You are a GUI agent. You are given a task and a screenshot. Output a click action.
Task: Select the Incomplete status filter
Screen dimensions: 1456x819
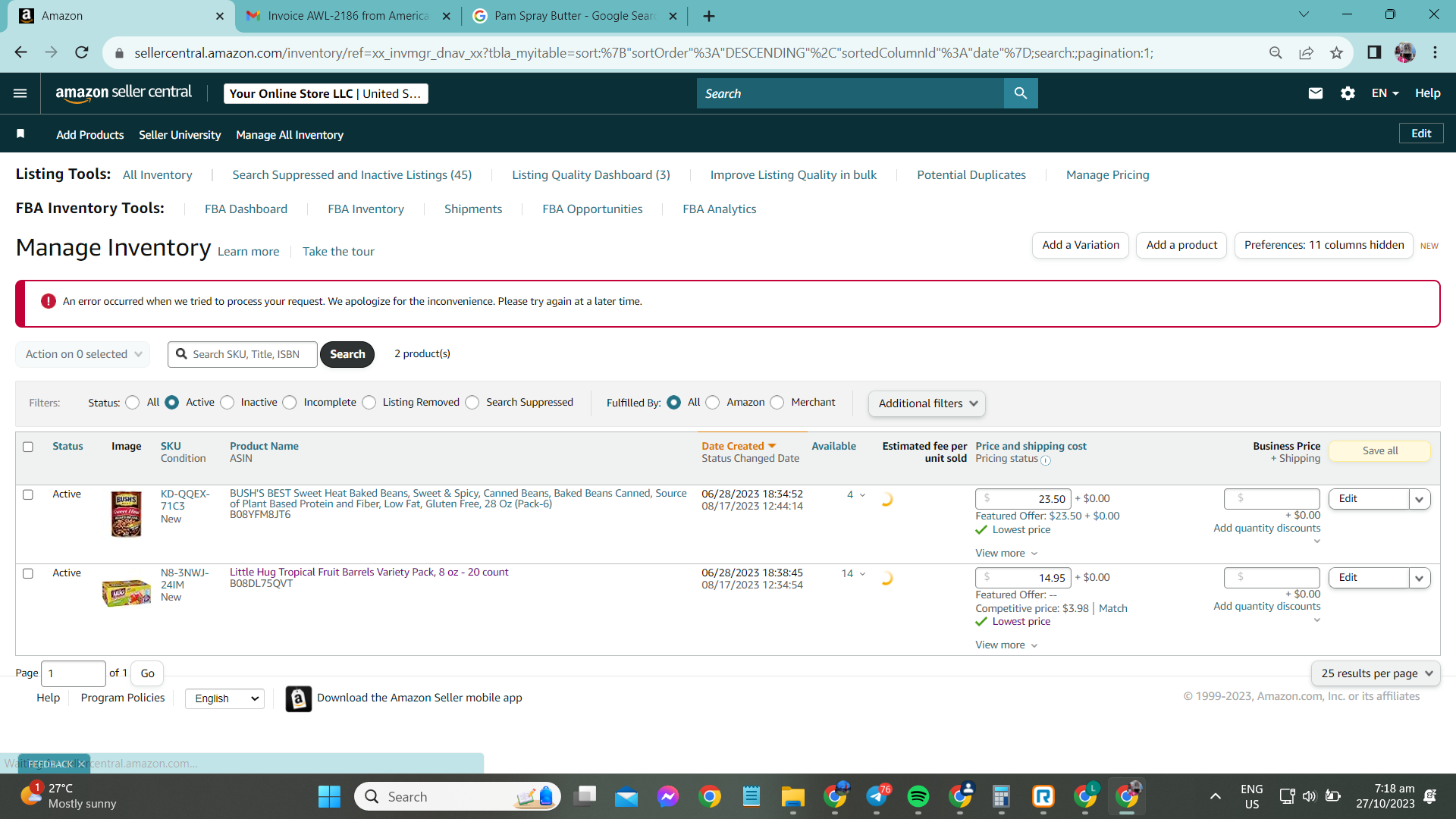point(290,403)
